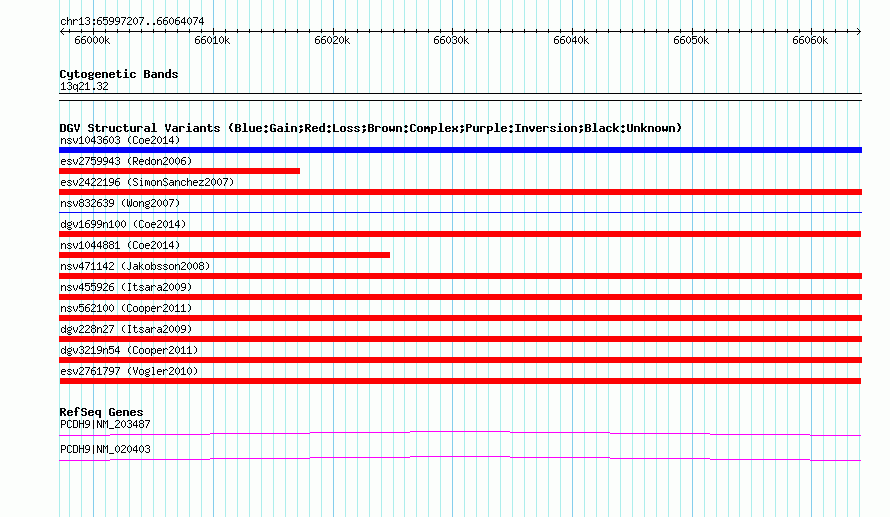The height and width of the screenshot is (517, 890).
Task: Click the red loss bar of dgv228n27
Action: tap(460, 339)
